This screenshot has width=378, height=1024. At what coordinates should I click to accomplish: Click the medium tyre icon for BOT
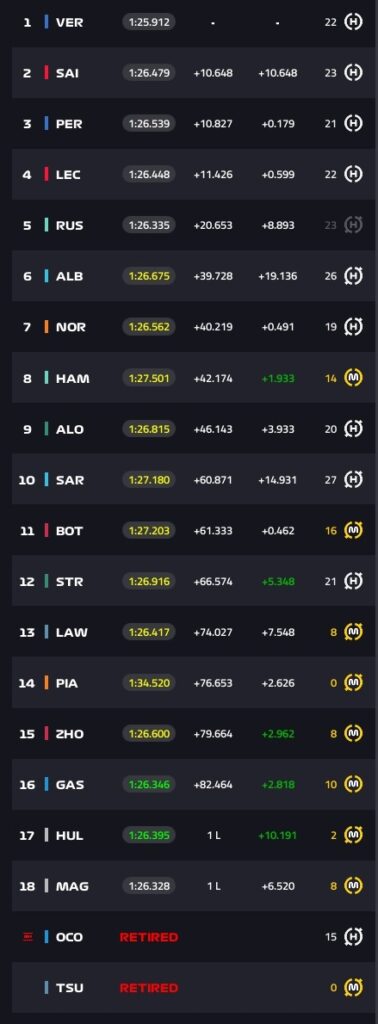click(x=353, y=530)
